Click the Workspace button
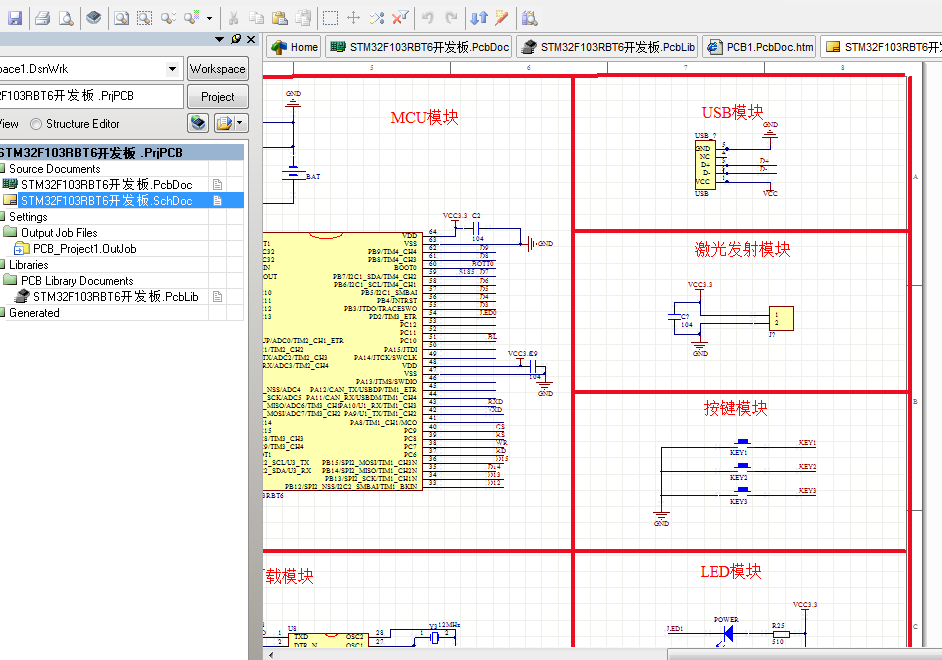Screen dimensions: 942x660 coord(217,69)
